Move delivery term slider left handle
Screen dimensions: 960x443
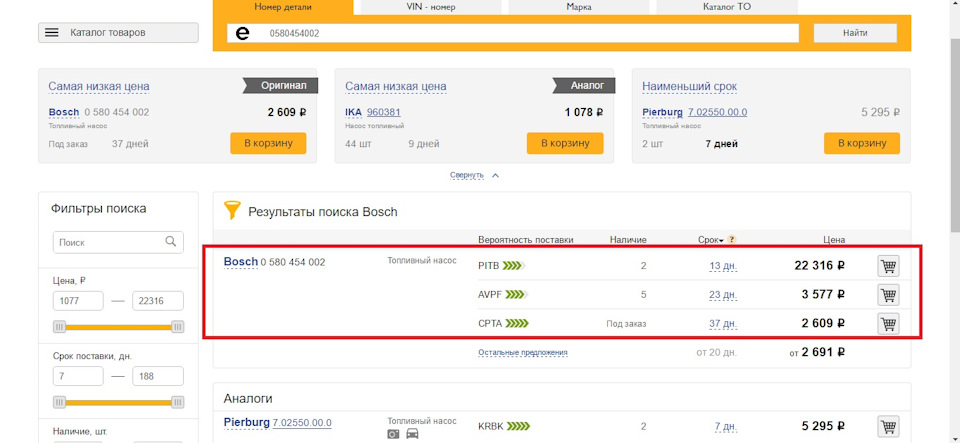click(59, 402)
